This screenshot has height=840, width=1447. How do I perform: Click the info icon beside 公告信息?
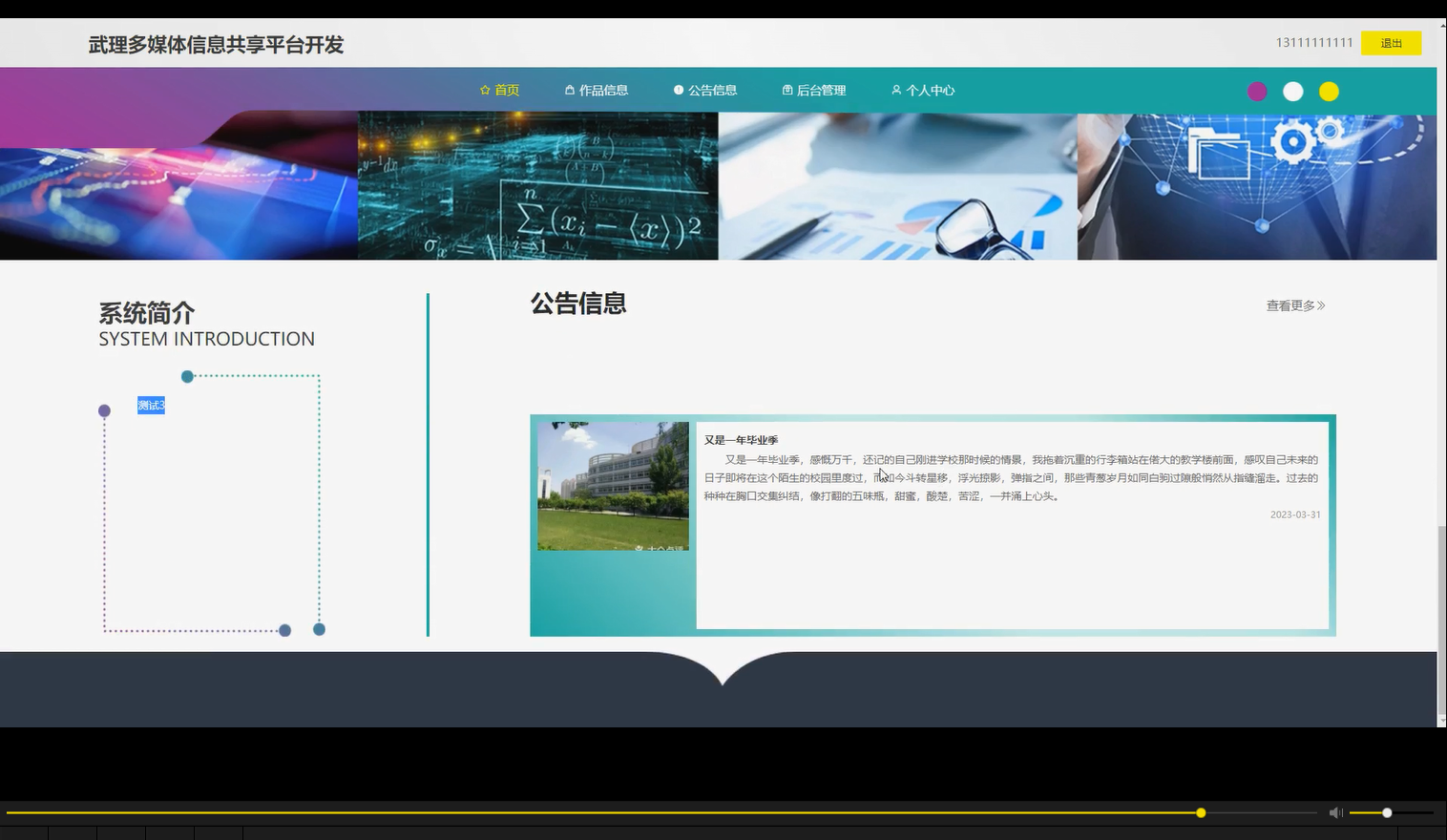[679, 90]
